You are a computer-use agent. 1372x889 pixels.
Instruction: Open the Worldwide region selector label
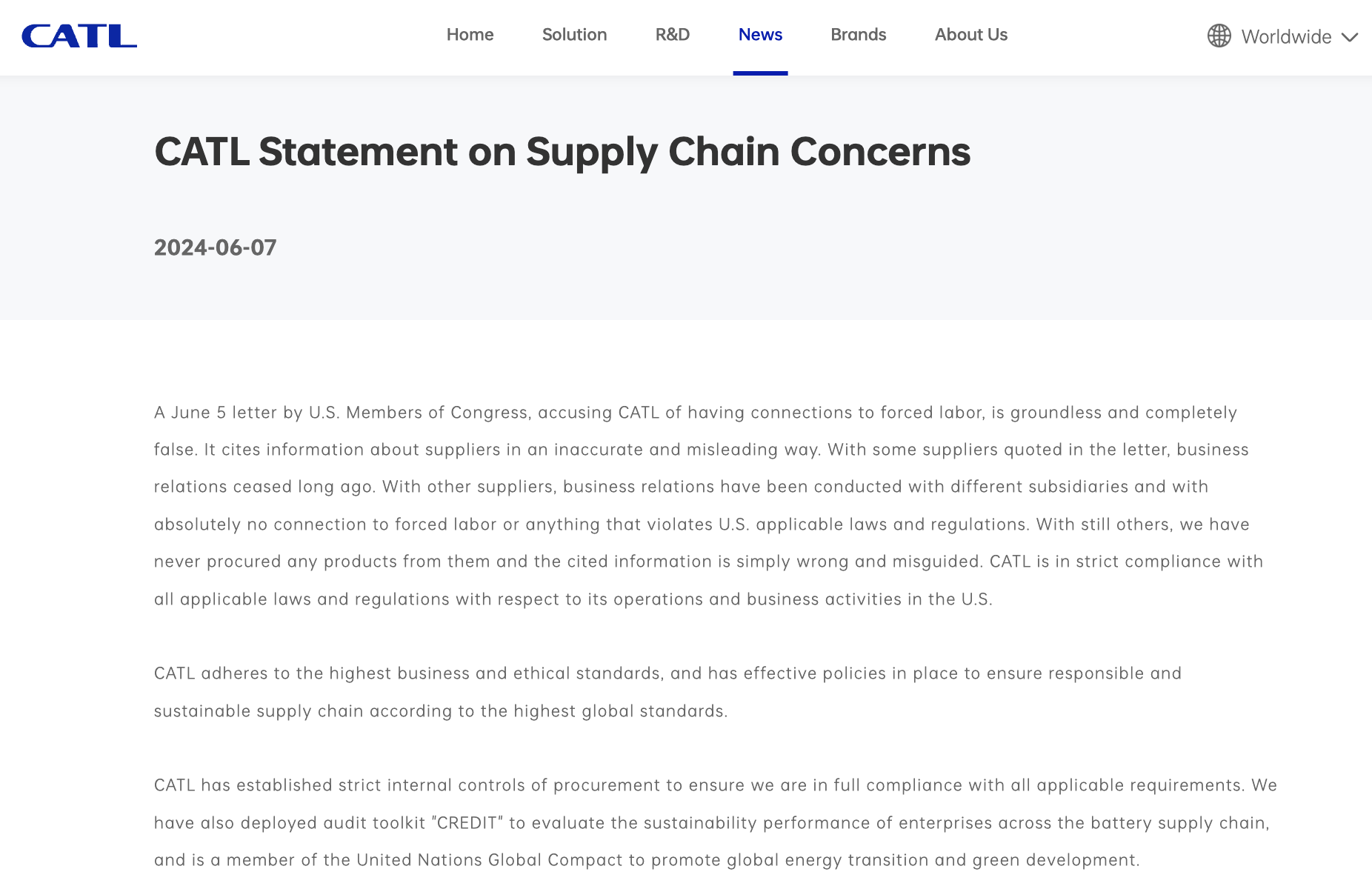tap(1286, 37)
